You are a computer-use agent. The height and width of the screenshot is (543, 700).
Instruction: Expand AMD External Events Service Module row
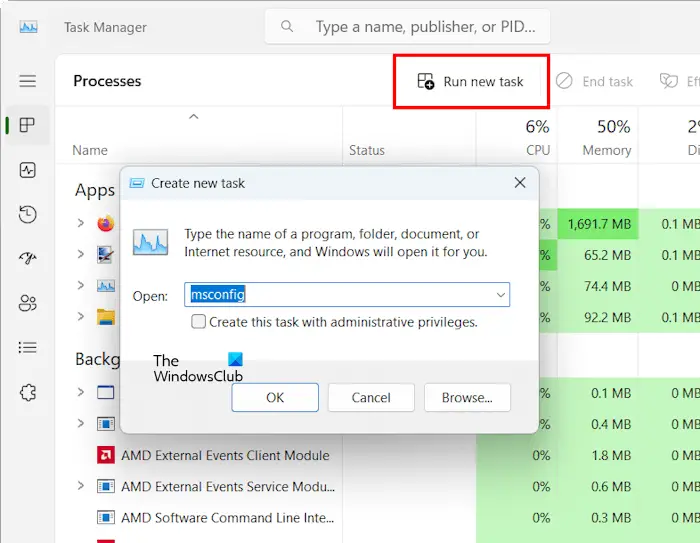80,486
